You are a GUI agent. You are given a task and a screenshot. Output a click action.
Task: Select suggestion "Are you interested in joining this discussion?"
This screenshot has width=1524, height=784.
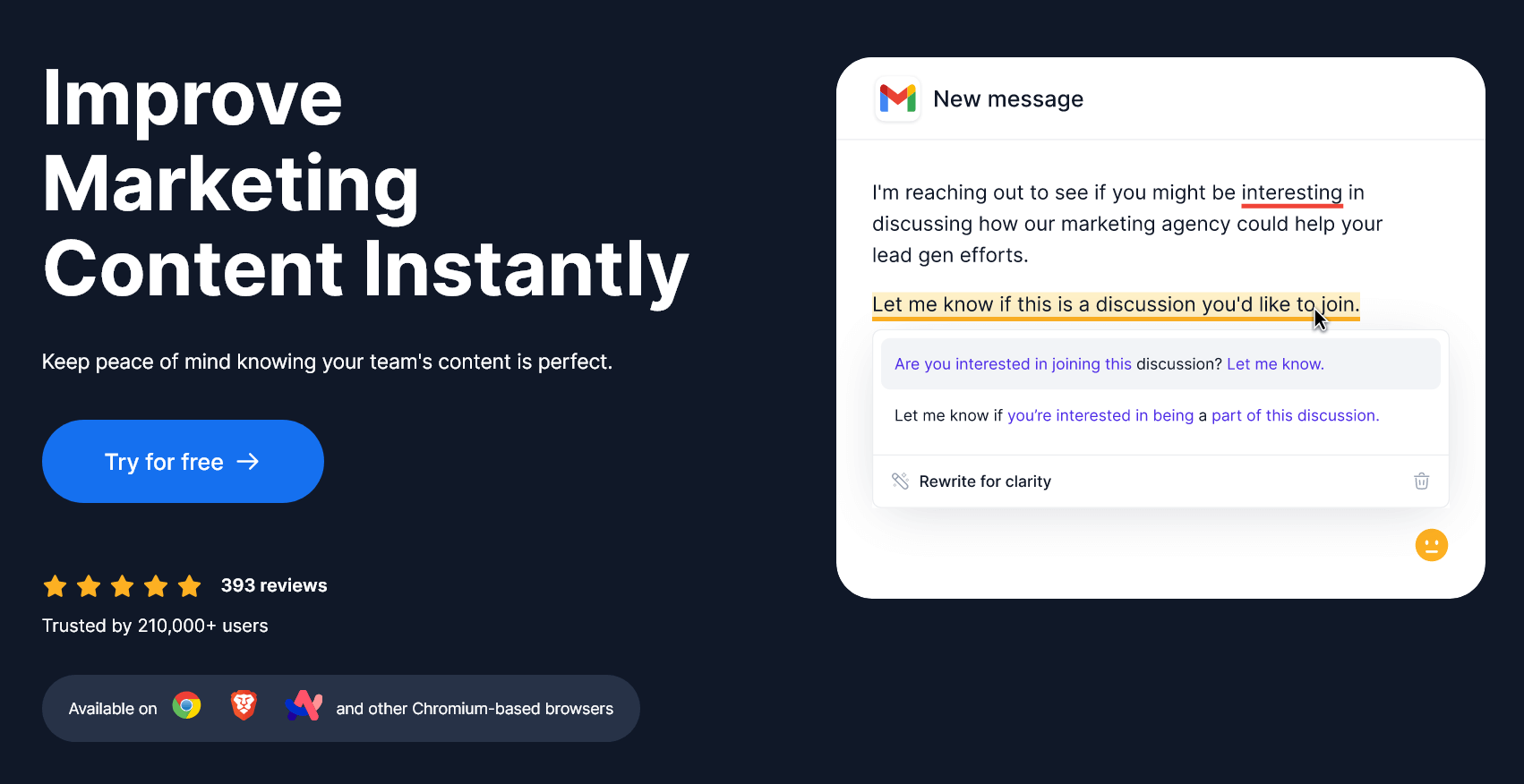[1109, 364]
